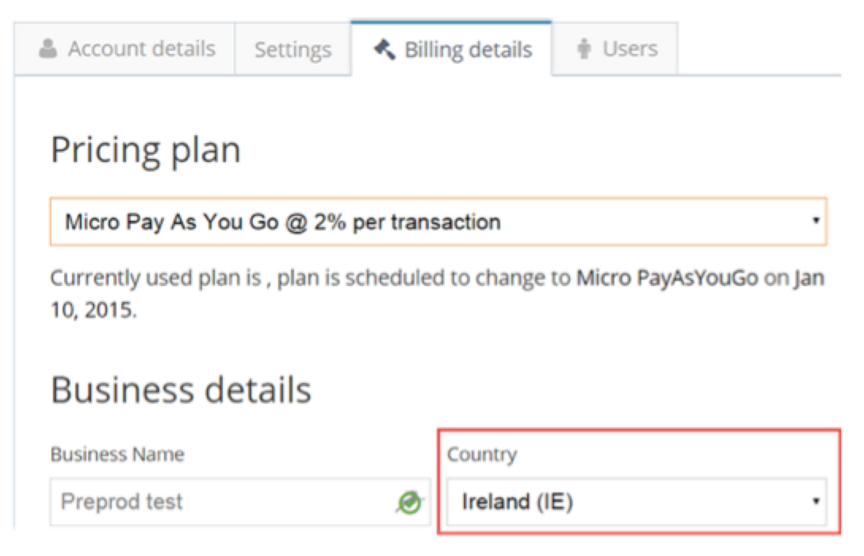864x556 pixels.
Task: Focus the Preprod test business name field
Action: (x=220, y=502)
